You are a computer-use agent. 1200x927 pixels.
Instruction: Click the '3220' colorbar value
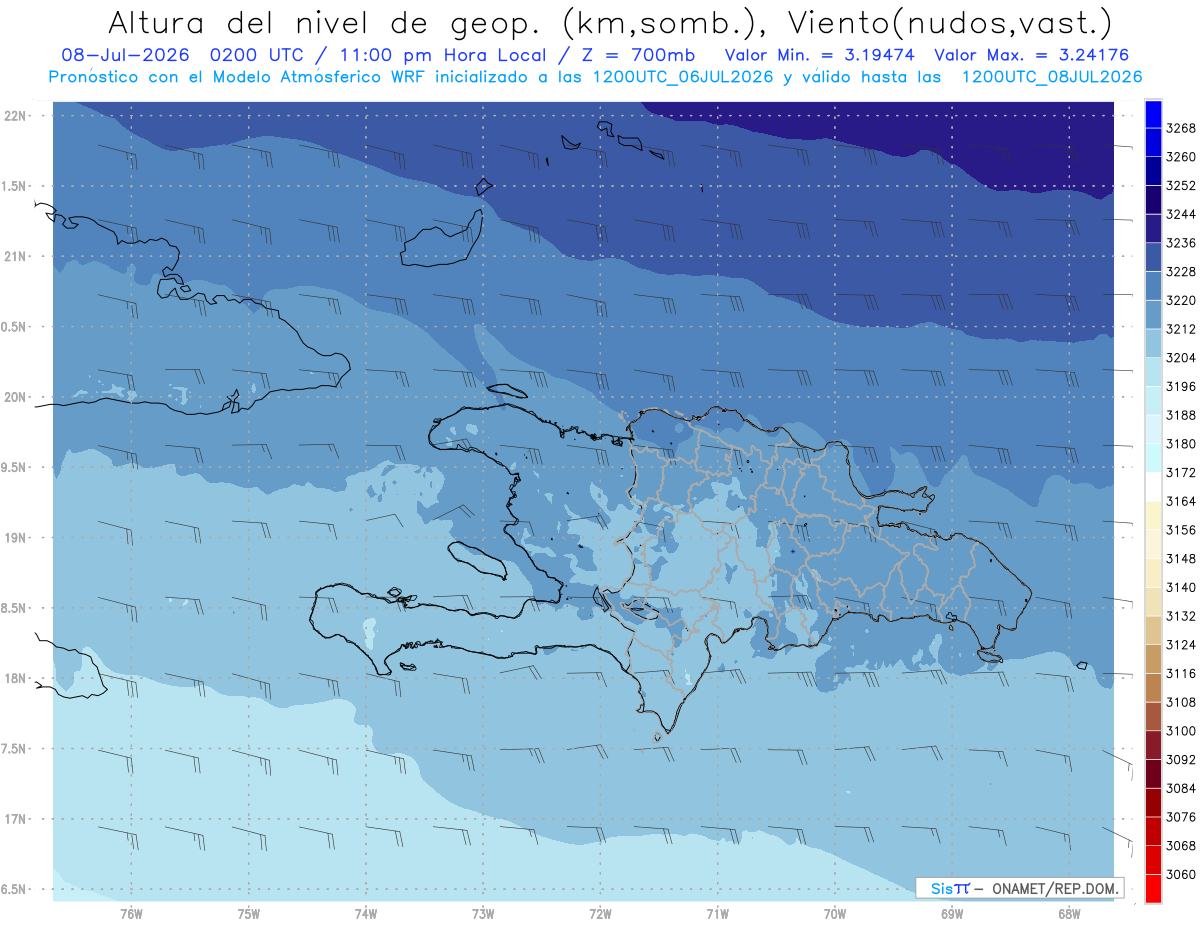pos(1180,300)
